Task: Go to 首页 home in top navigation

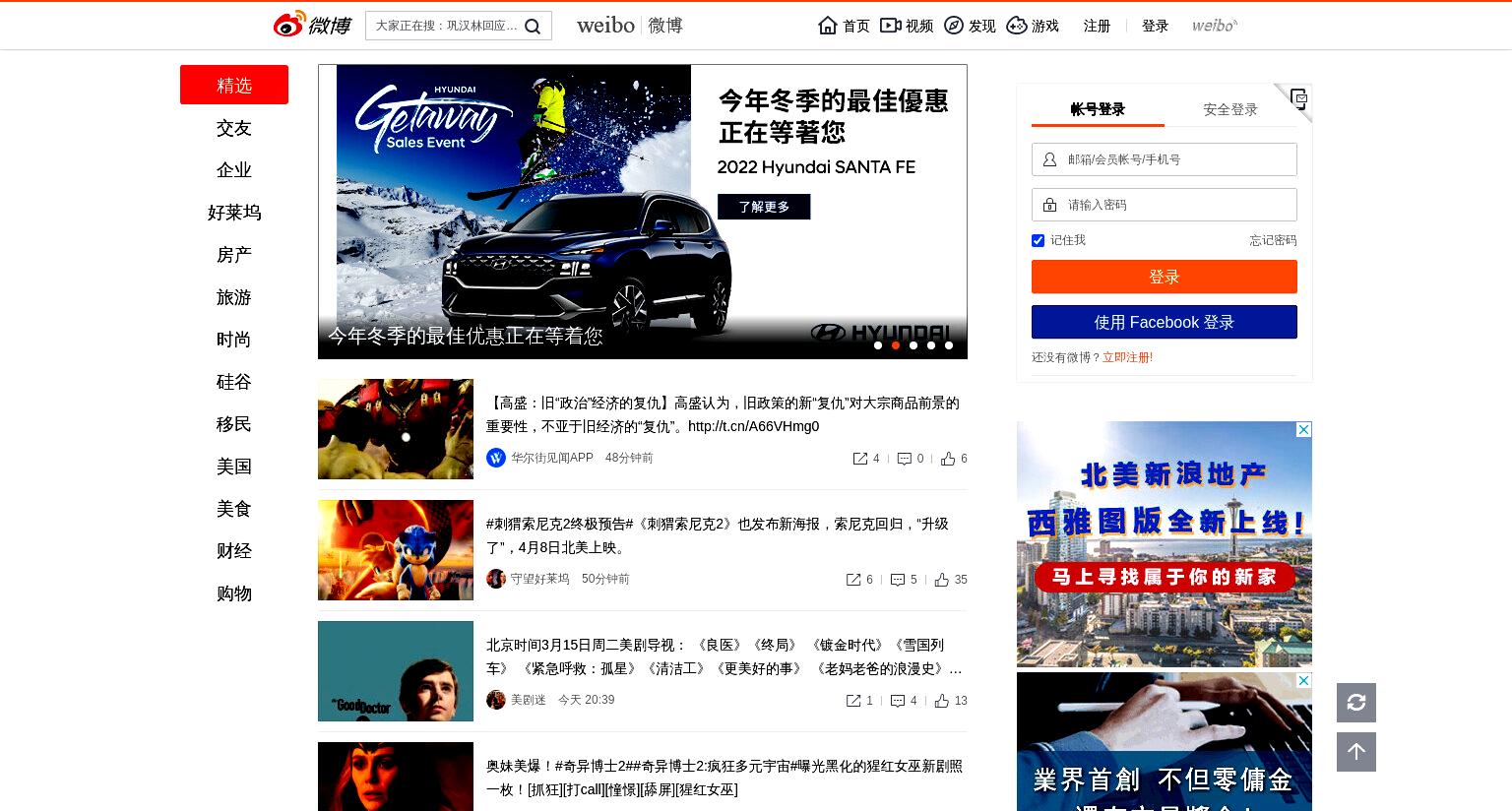Action: point(844,26)
